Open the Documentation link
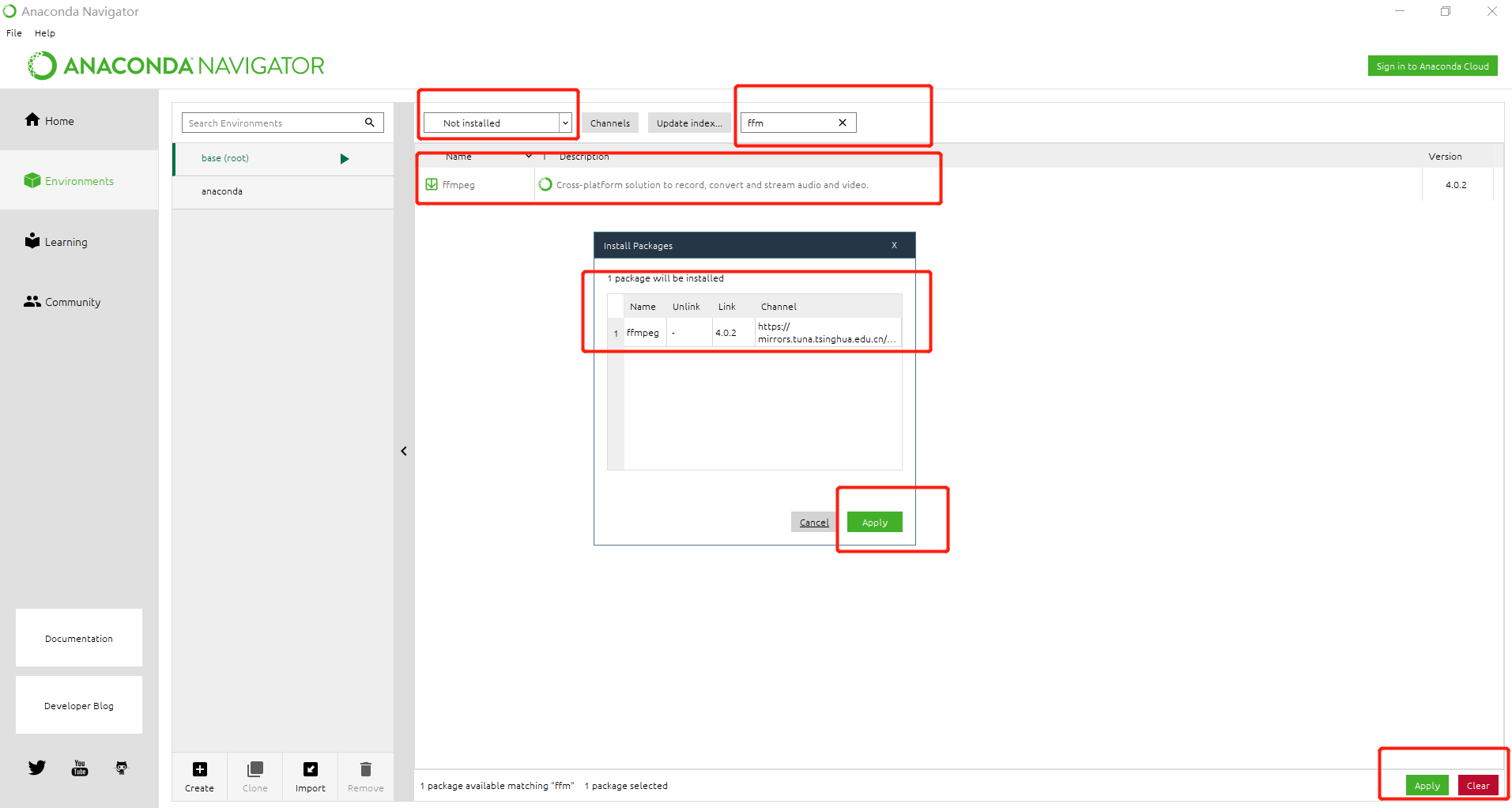 pos(79,638)
